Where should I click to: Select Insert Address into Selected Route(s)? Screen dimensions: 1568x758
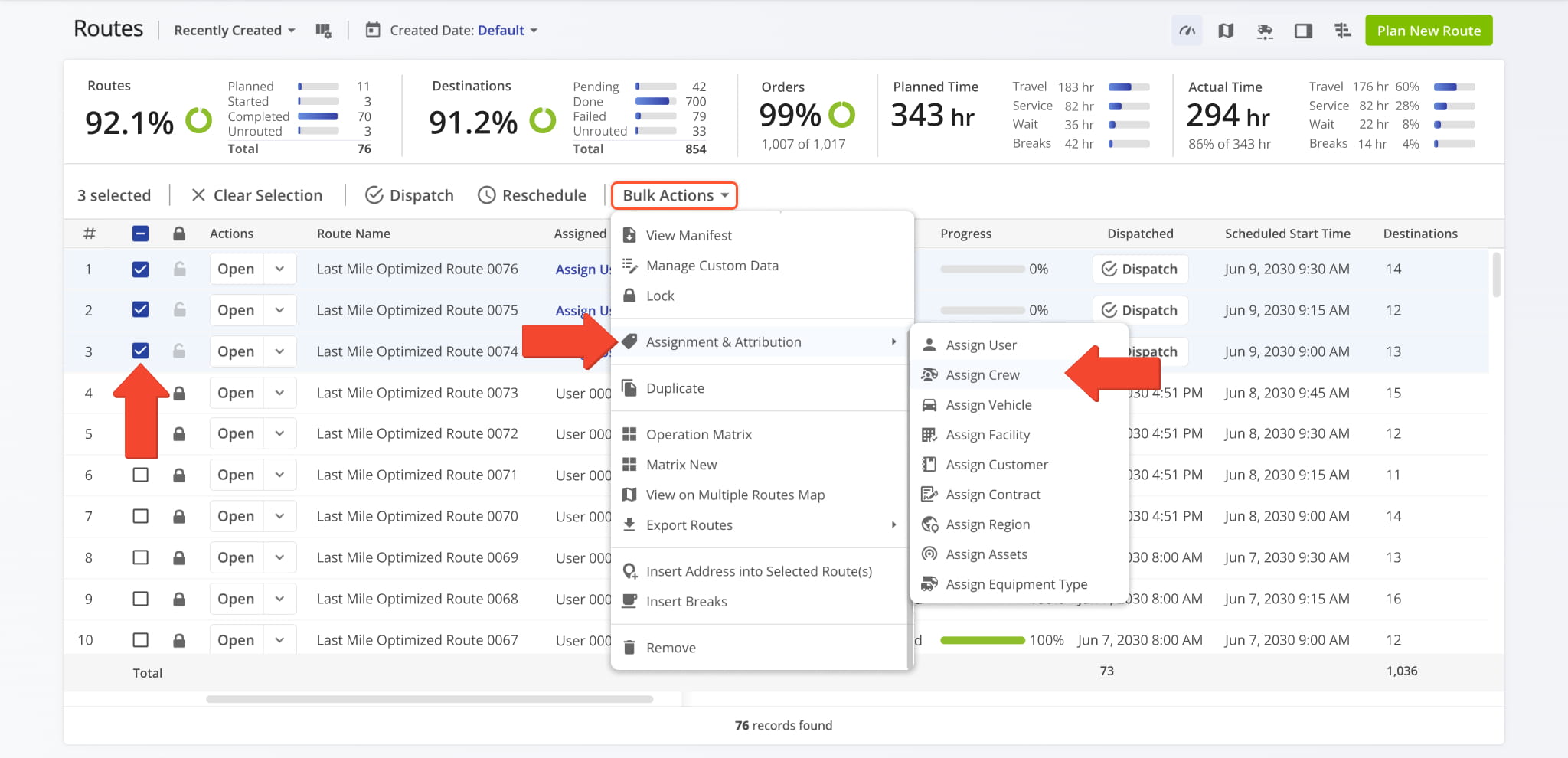(759, 571)
